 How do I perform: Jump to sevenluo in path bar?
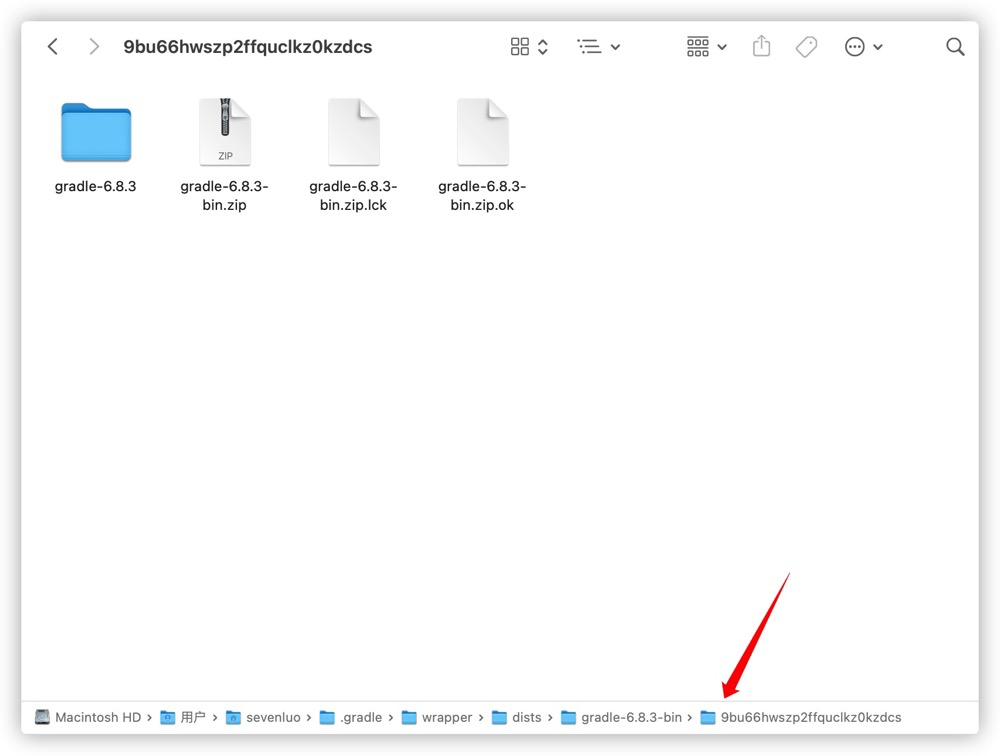point(263,717)
